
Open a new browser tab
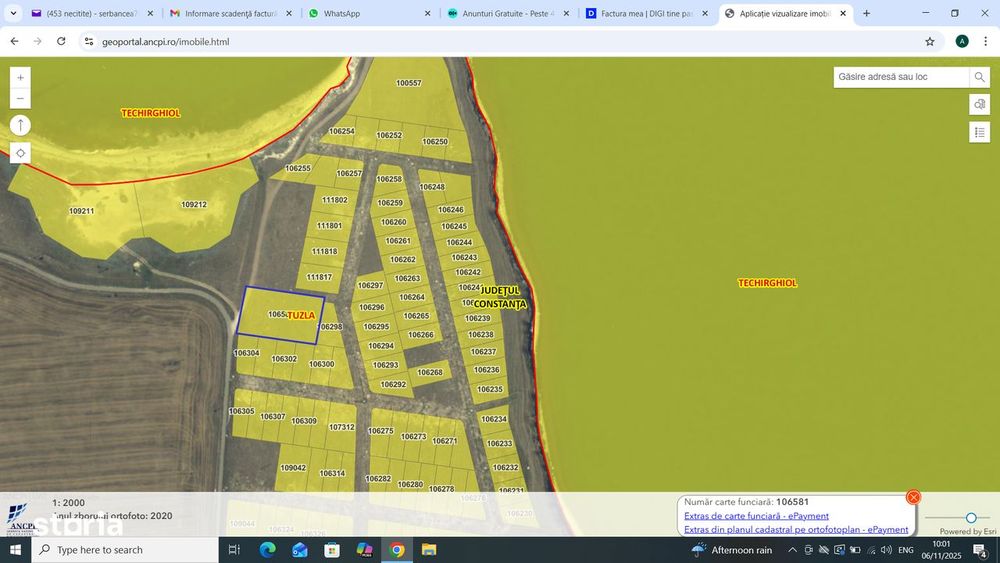click(x=866, y=13)
